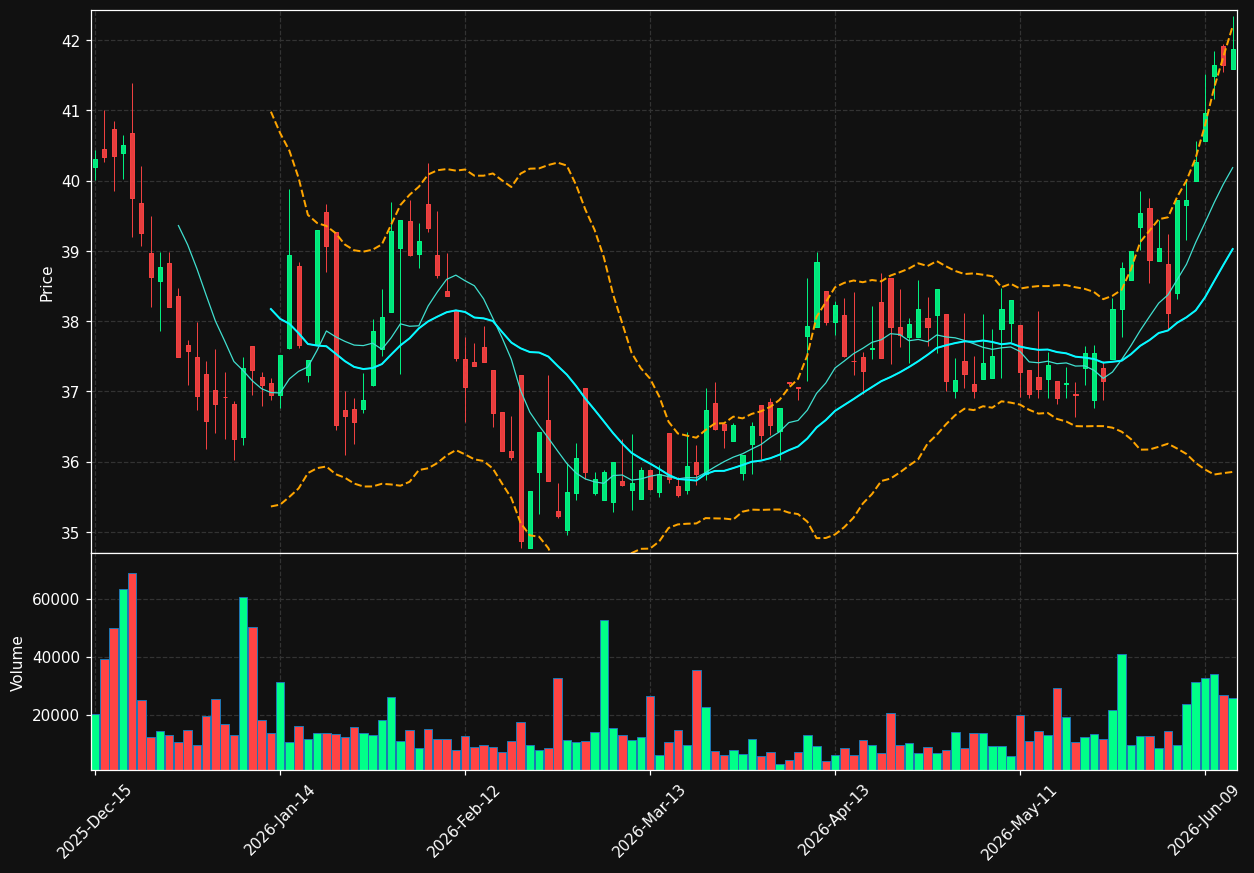Click the tall green volume bar above 50000 in March
Image resolution: width=1254 pixels, height=873 pixels.
coord(604,695)
